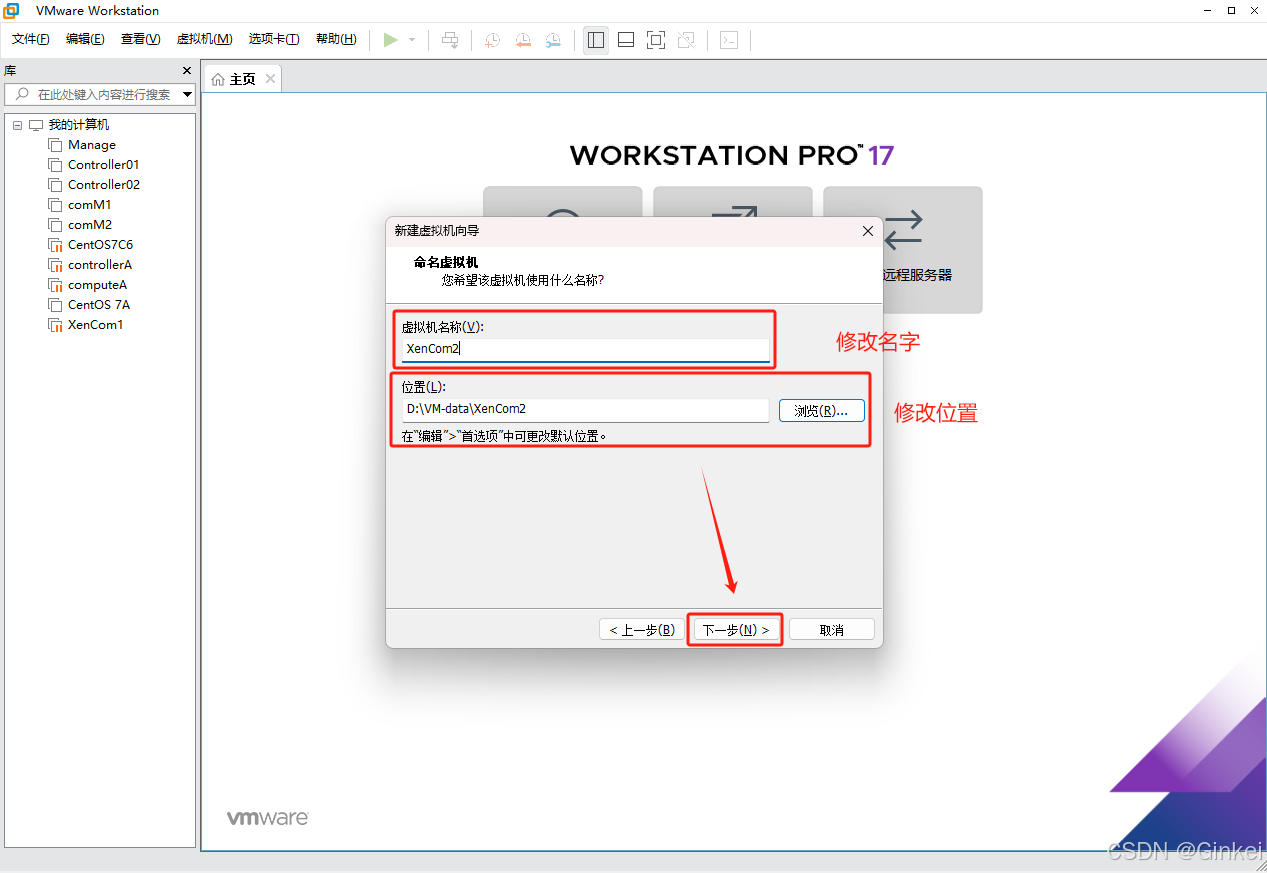This screenshot has width=1267, height=873.
Task: Open the 文件(F) menu
Action: point(31,39)
